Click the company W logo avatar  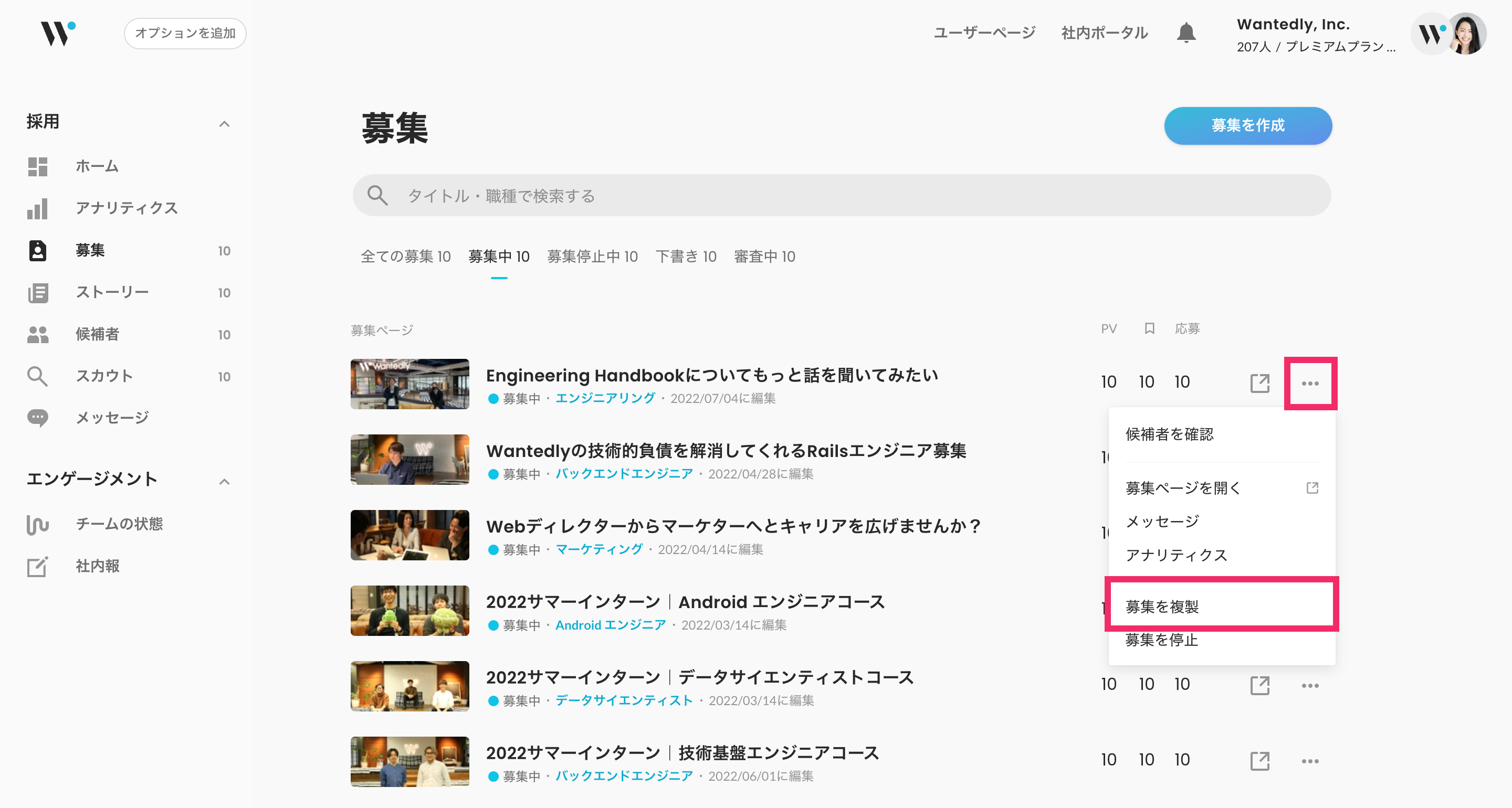pos(1431,34)
